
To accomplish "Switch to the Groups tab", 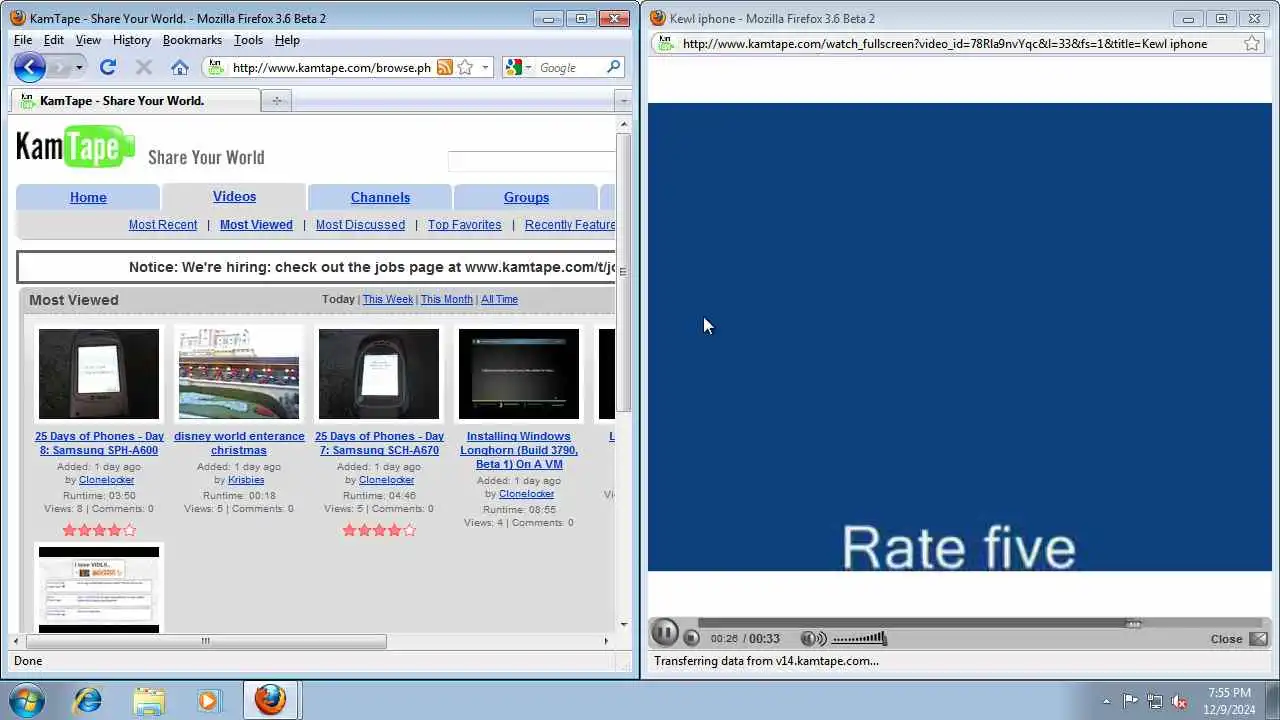I will (526, 197).
